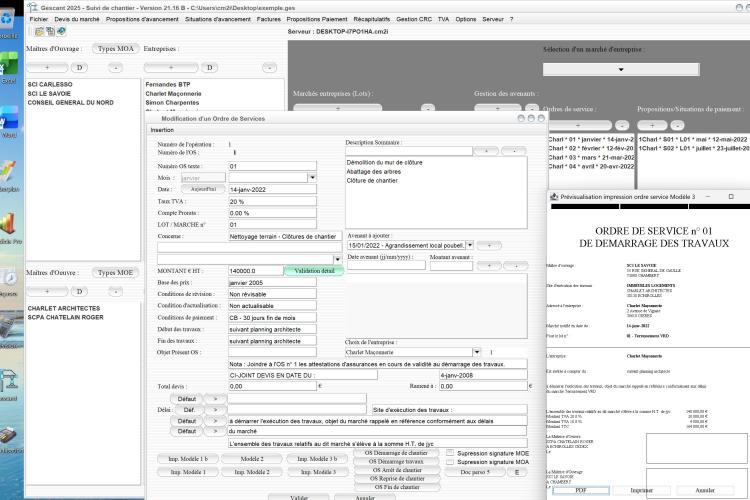
Task: Click the copy documents icon in the toolbar
Action: 50,32
